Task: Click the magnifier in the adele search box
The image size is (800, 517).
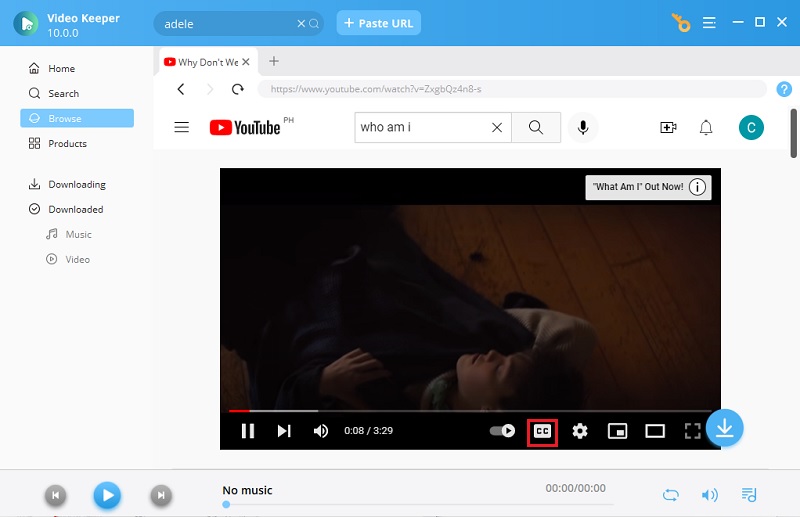Action: [314, 23]
